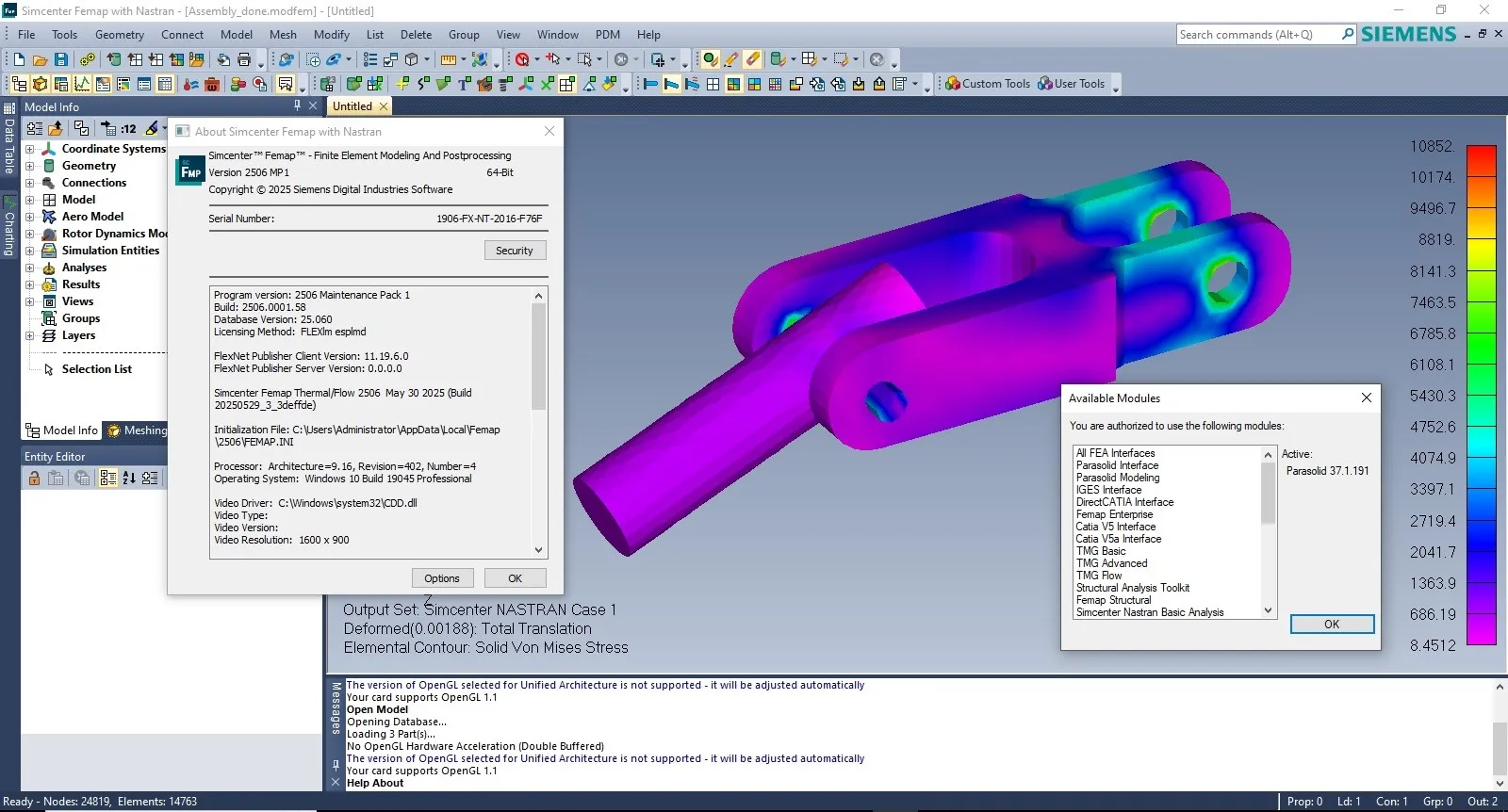The image size is (1508, 812).
Task: Click the pencil icon in the top toolbar
Action: [730, 59]
